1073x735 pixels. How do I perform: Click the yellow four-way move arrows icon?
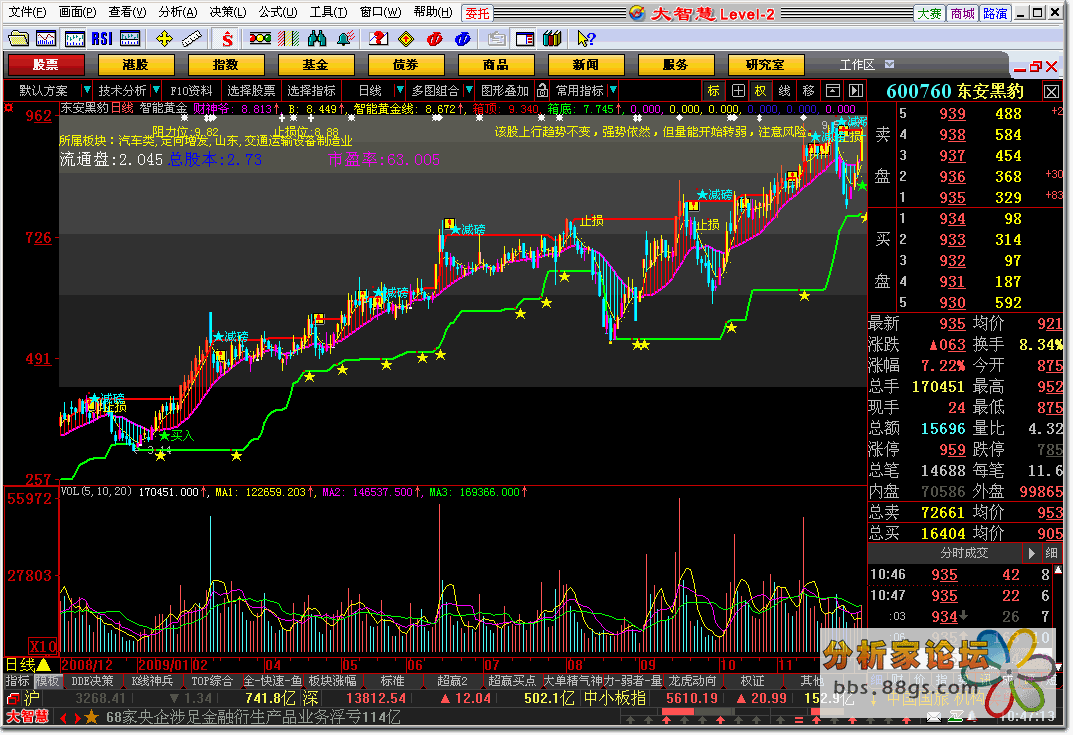164,38
